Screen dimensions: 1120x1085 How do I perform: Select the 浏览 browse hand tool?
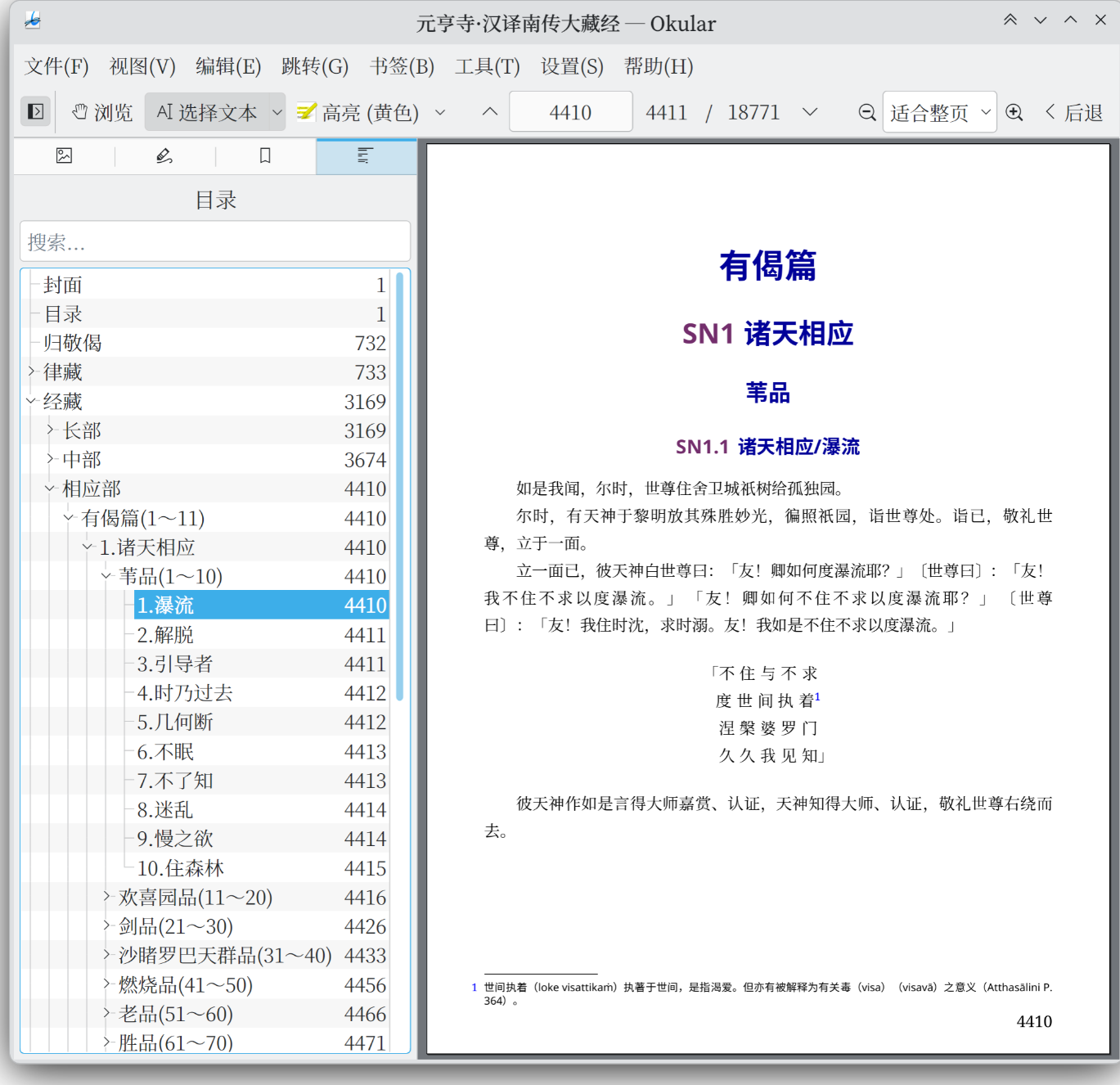(101, 112)
